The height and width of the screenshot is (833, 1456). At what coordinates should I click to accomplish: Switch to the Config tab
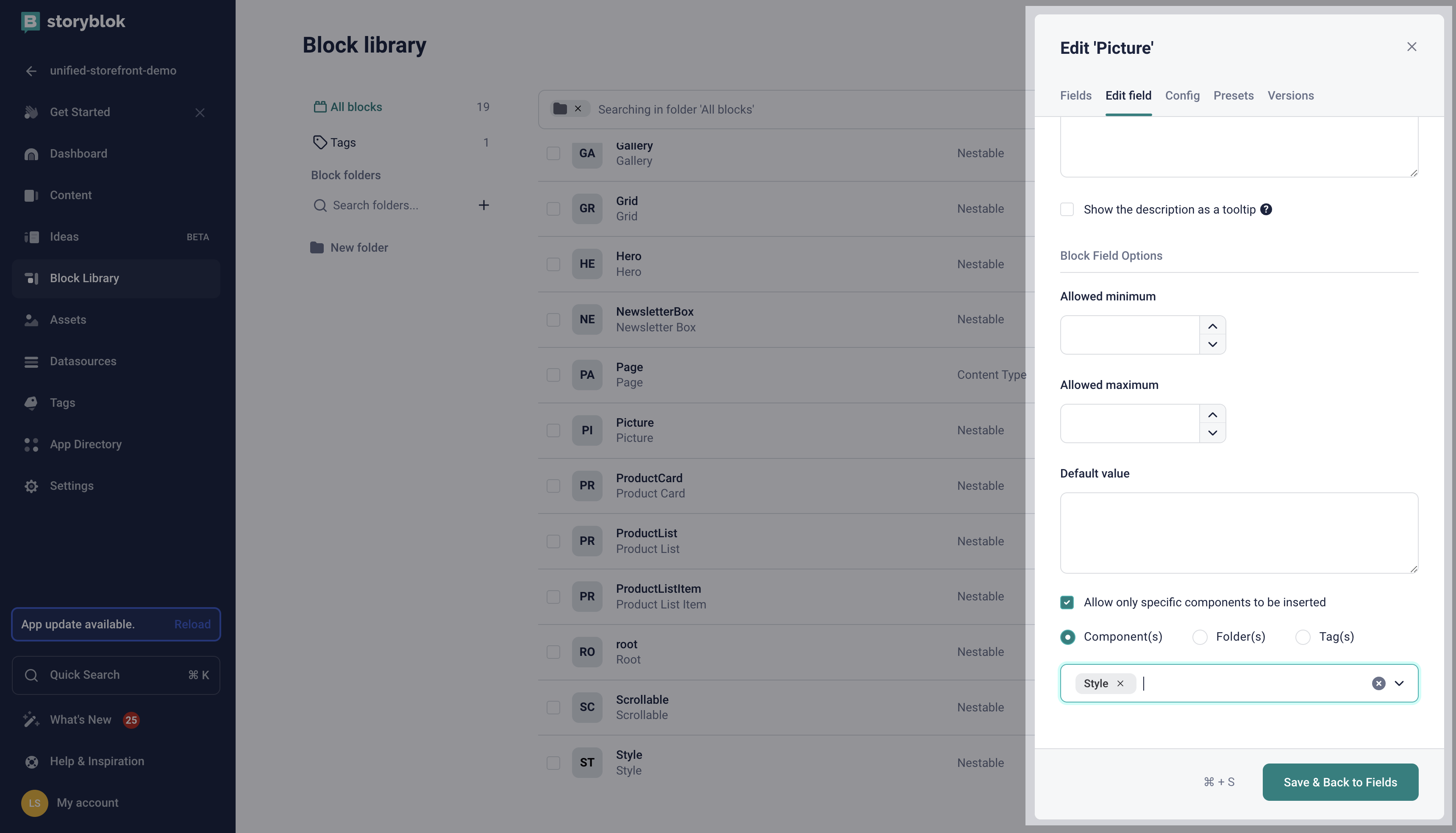tap(1182, 95)
